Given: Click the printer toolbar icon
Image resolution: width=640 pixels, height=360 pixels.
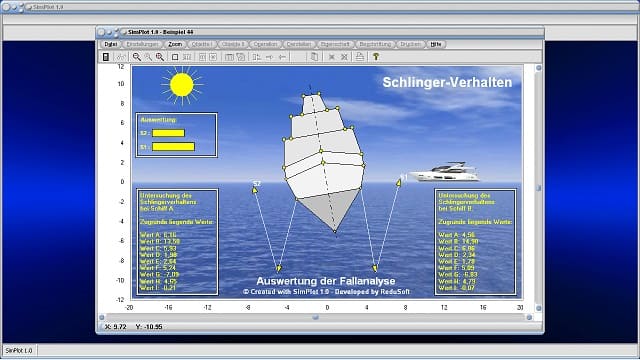Looking at the screenshot, I should click(360, 57).
